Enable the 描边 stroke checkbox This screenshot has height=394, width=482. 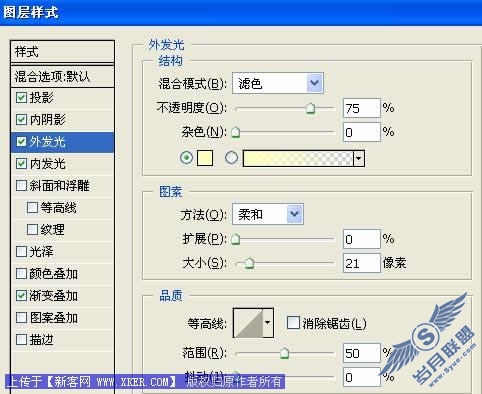click(21, 340)
